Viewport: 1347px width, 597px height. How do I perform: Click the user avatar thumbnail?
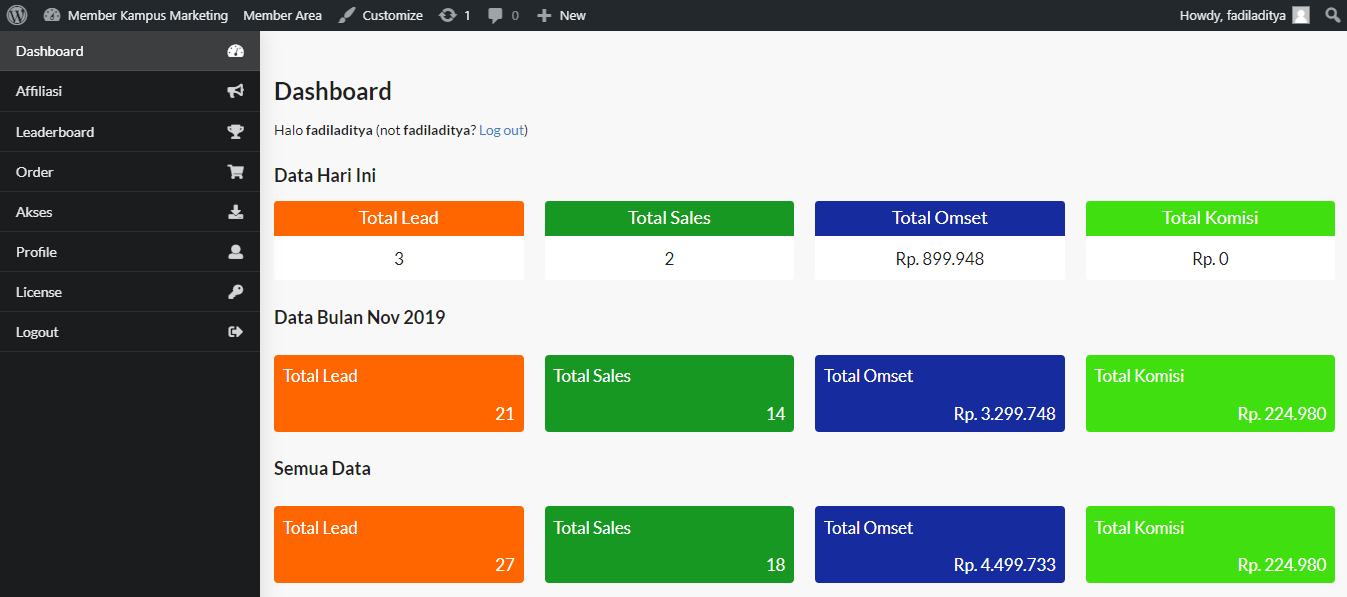pos(1300,15)
